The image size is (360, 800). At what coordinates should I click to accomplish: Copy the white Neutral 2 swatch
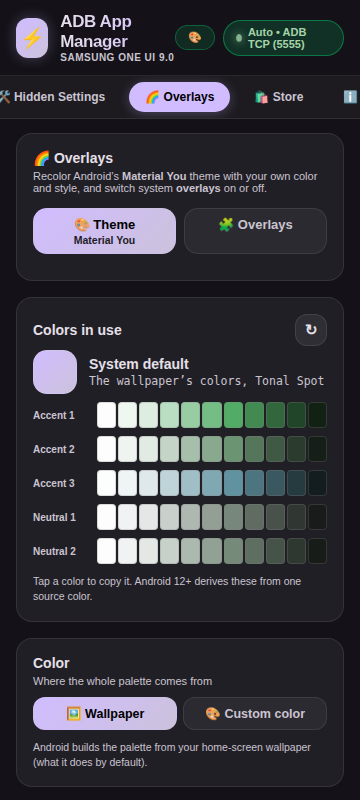107,551
